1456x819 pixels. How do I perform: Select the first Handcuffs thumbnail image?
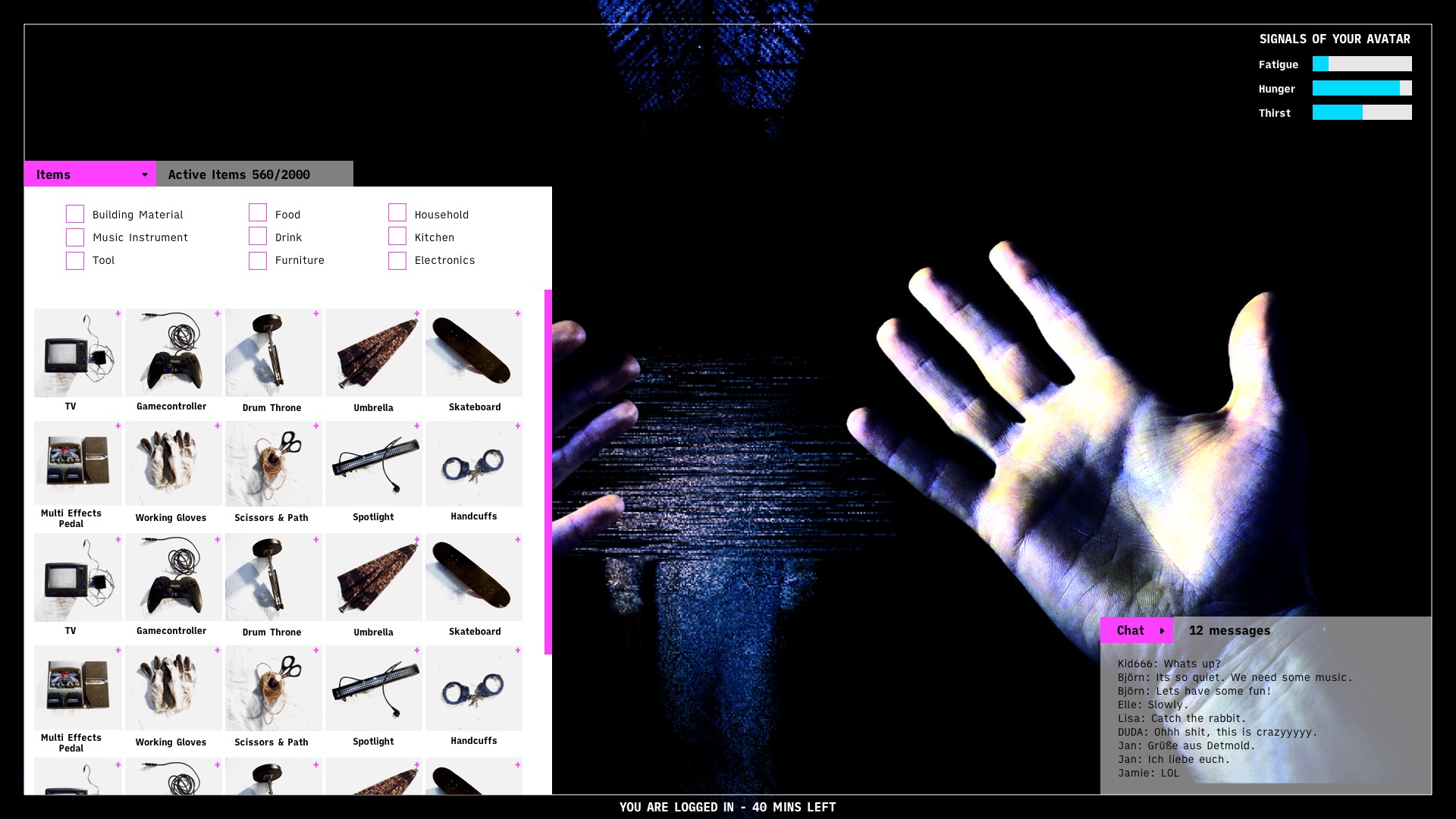tap(474, 463)
